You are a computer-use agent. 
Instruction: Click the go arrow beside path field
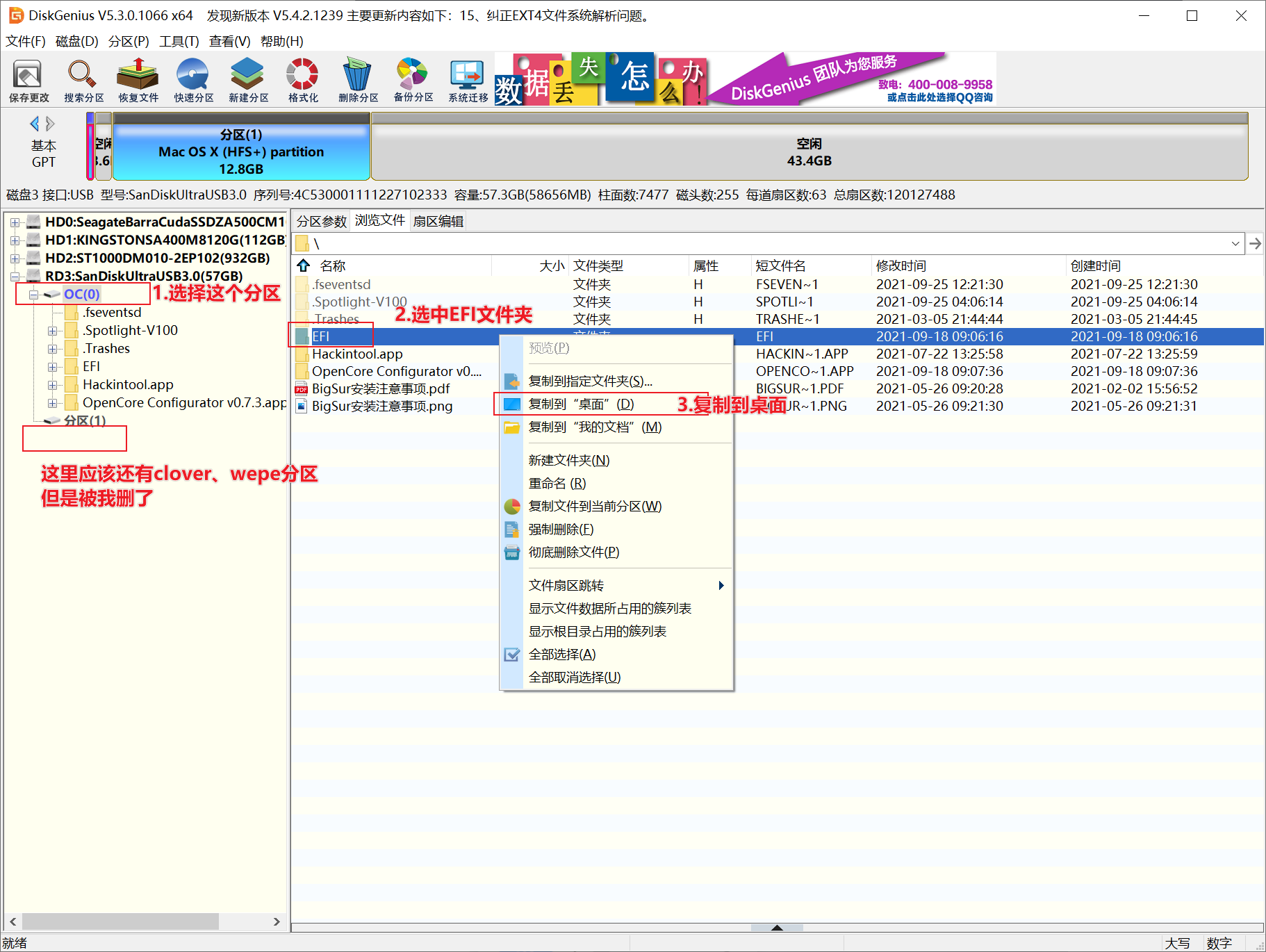[1255, 243]
